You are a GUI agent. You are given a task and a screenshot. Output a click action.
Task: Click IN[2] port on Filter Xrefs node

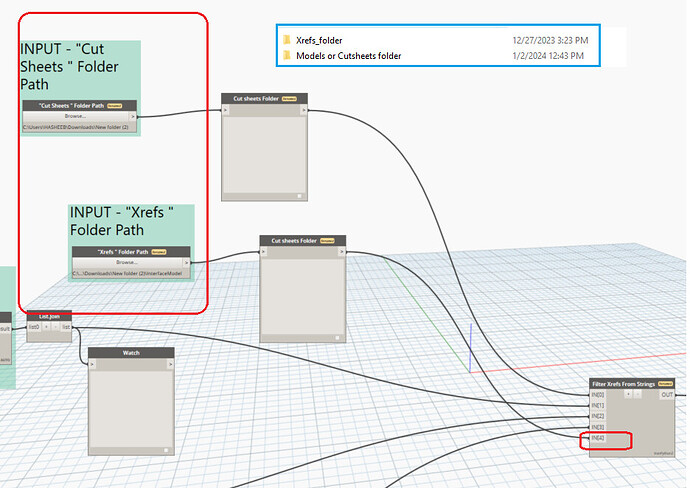coord(598,416)
